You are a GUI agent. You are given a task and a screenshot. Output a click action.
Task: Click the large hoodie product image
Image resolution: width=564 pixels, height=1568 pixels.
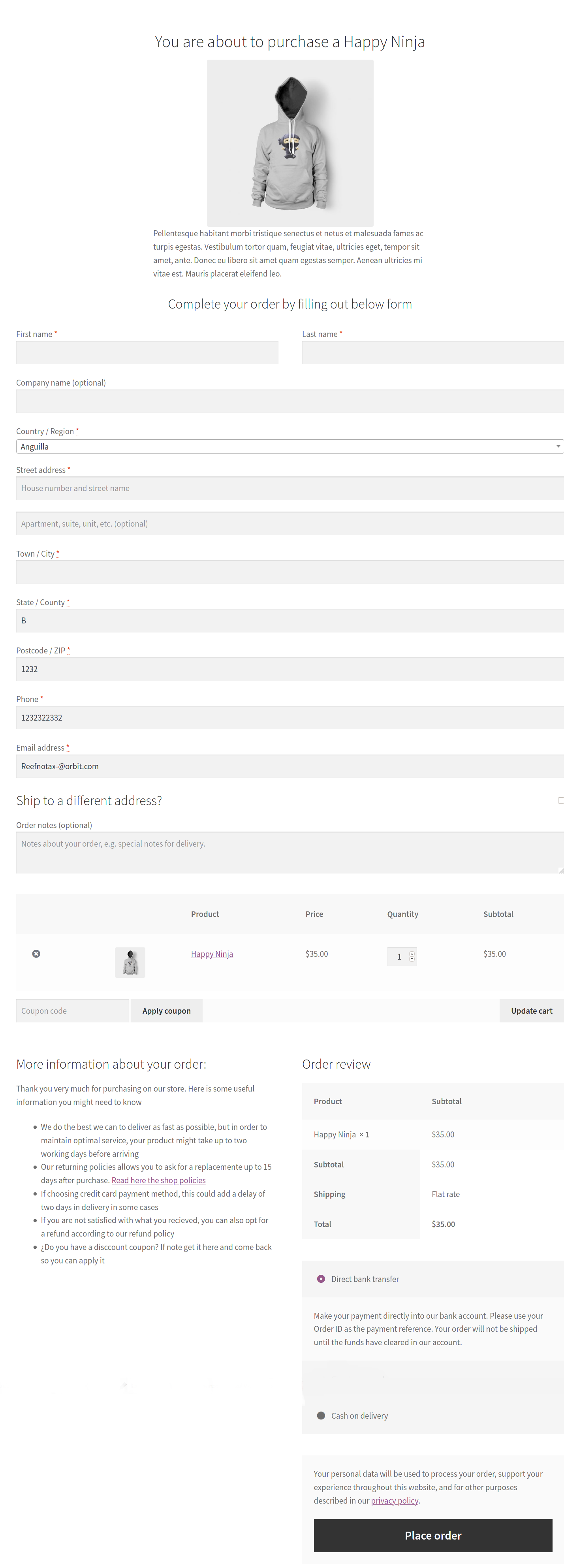[x=290, y=143]
